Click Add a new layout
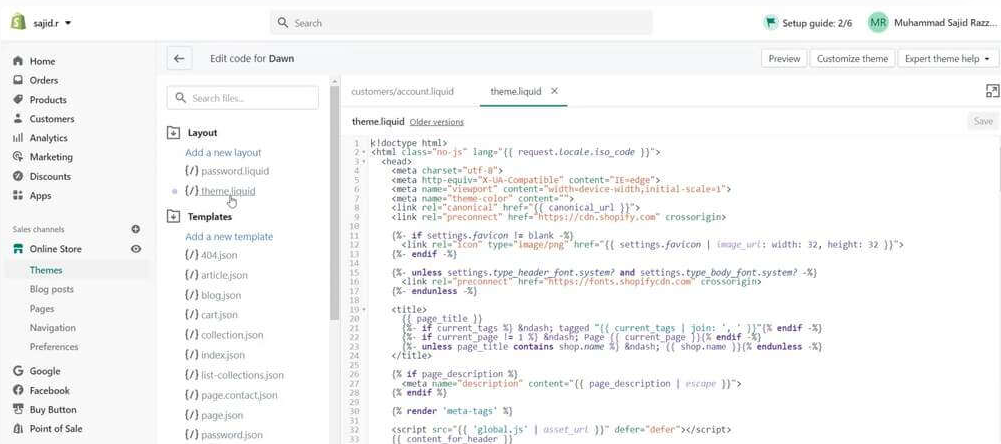The height and width of the screenshot is (444, 1001). click(x=223, y=153)
